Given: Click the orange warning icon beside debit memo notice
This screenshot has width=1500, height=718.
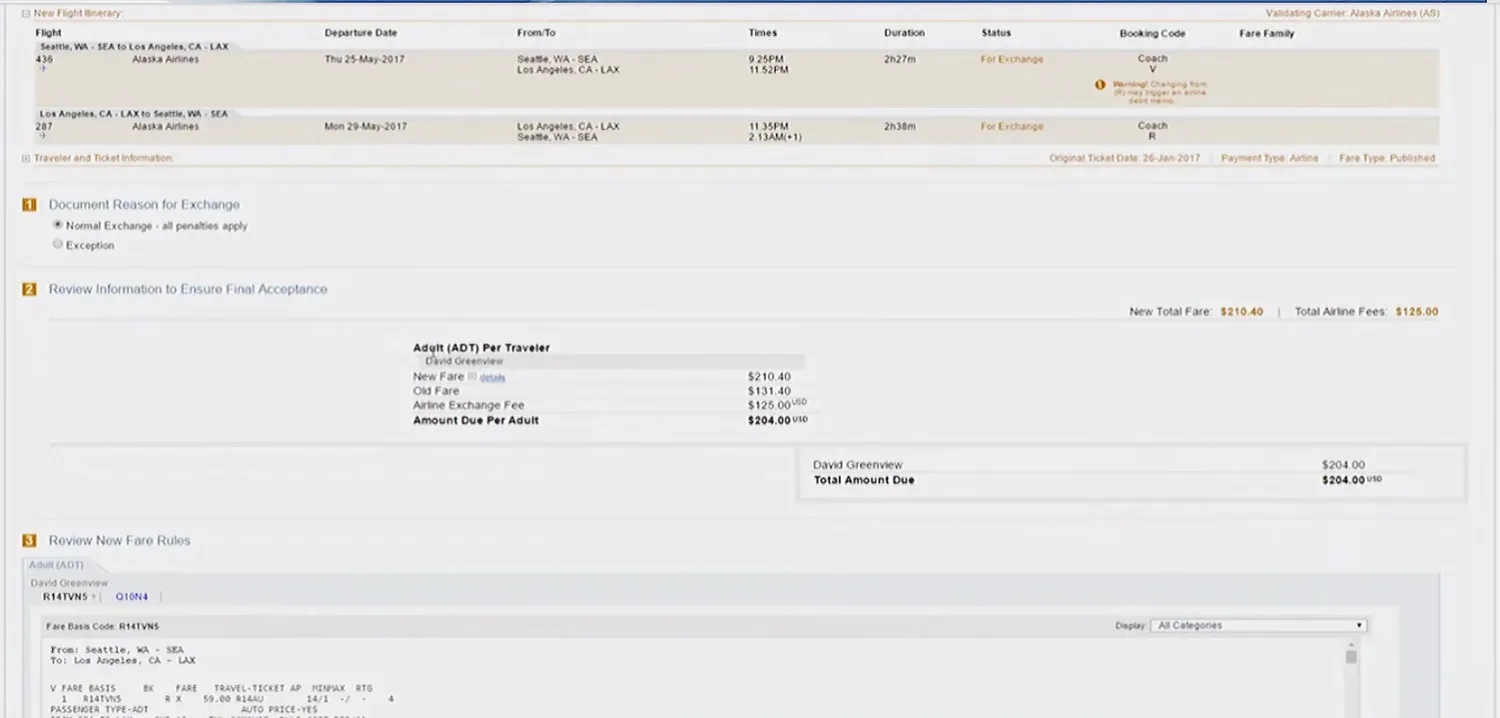Looking at the screenshot, I should [1100, 85].
